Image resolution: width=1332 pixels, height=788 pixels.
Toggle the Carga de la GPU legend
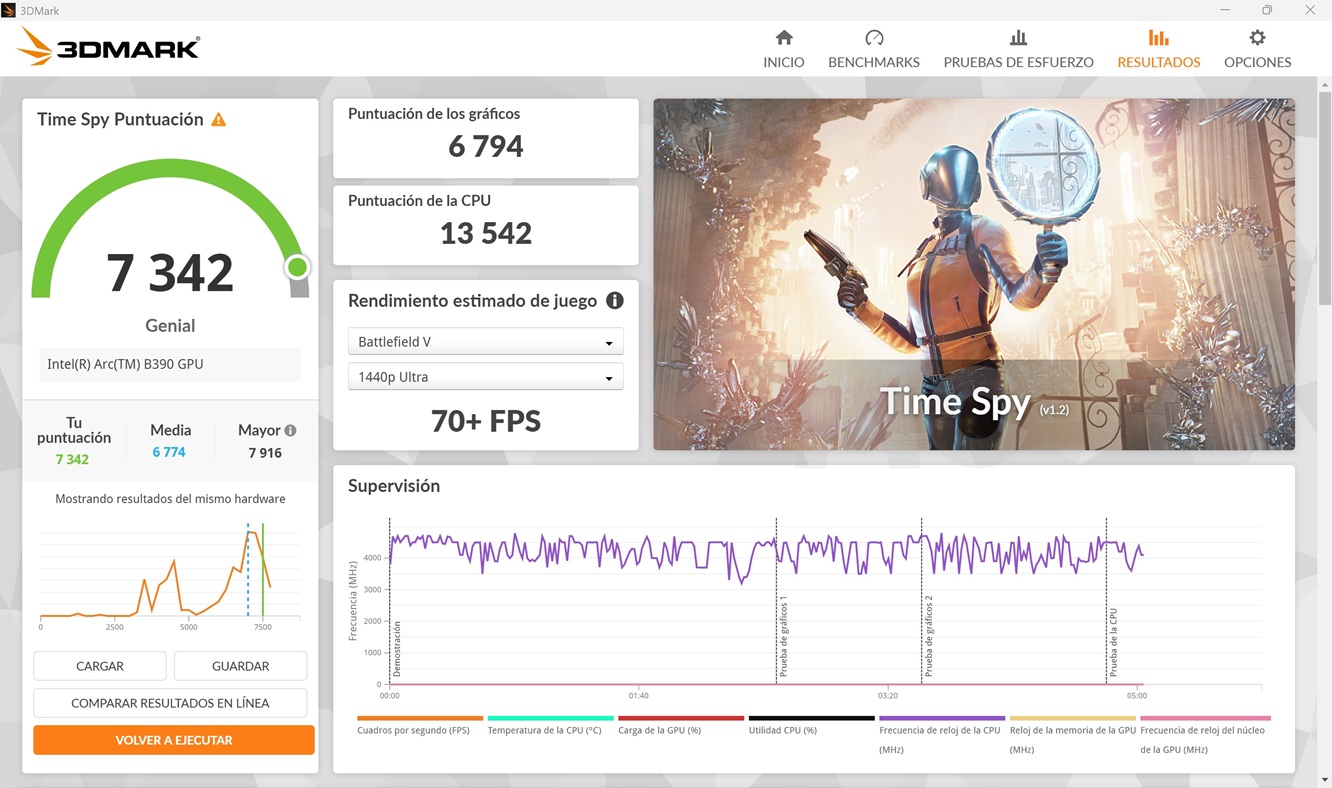pyautogui.click(x=680, y=717)
